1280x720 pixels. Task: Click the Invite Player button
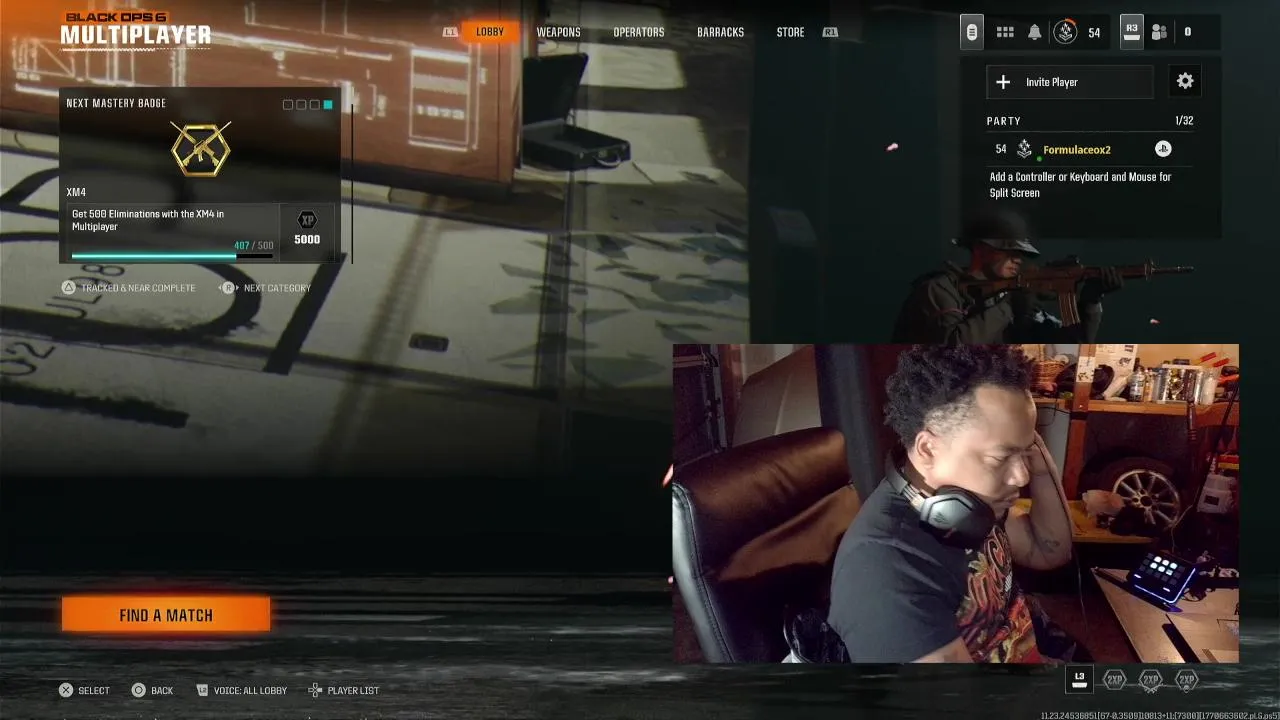pyautogui.click(x=1070, y=82)
